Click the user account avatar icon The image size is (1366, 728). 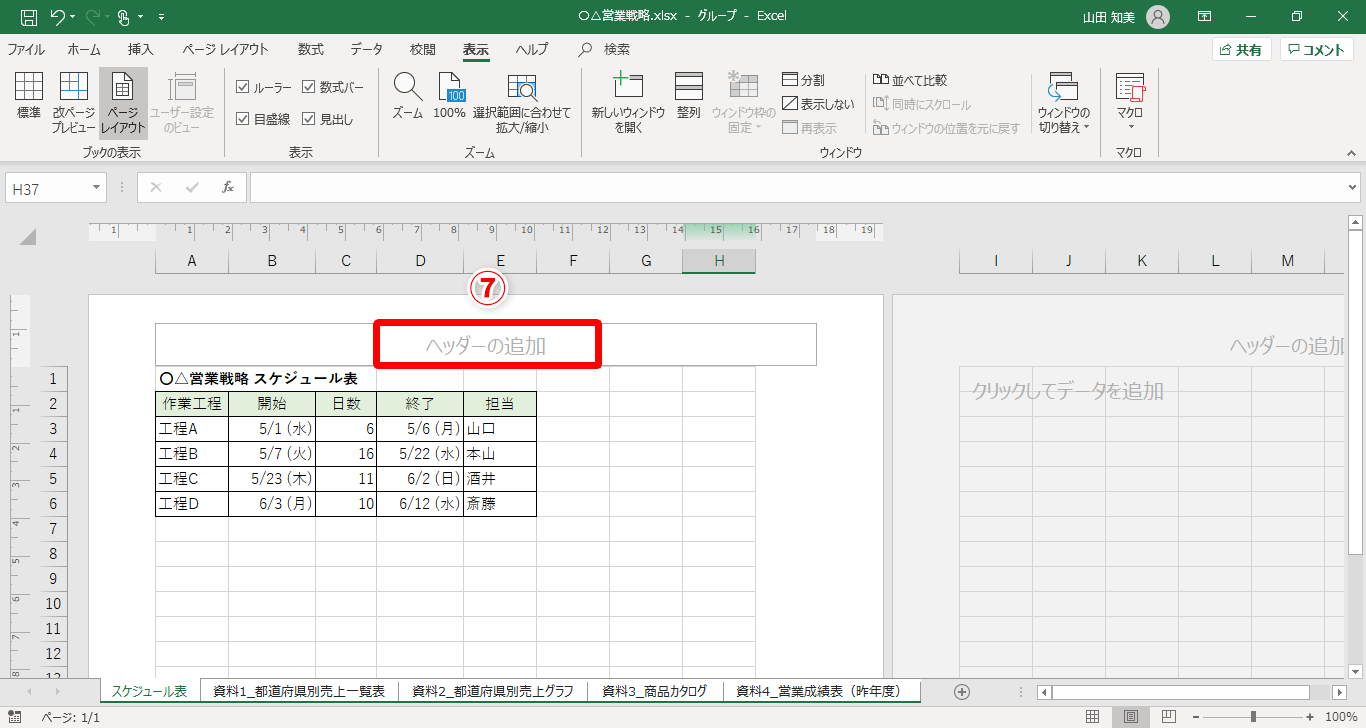(x=1157, y=16)
